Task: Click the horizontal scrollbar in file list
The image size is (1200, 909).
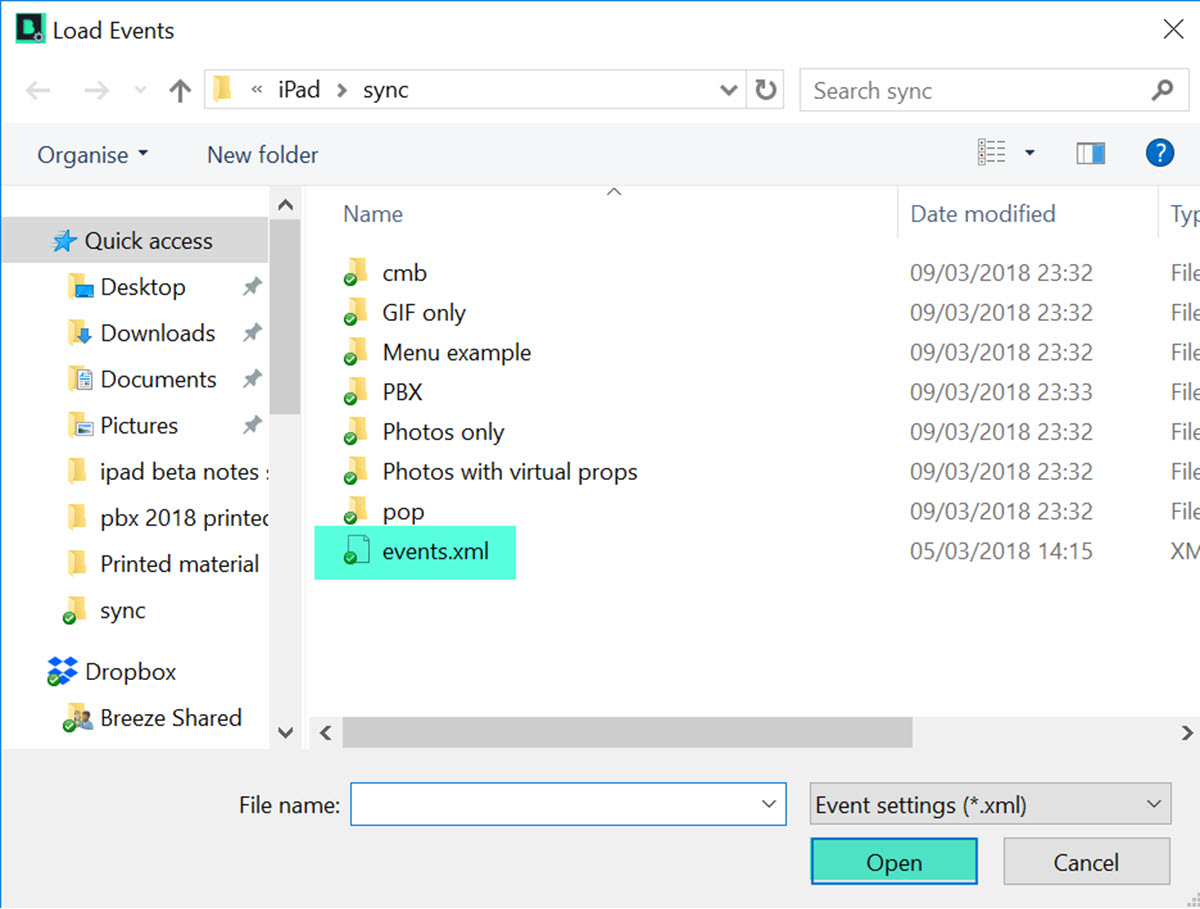Action: point(627,733)
